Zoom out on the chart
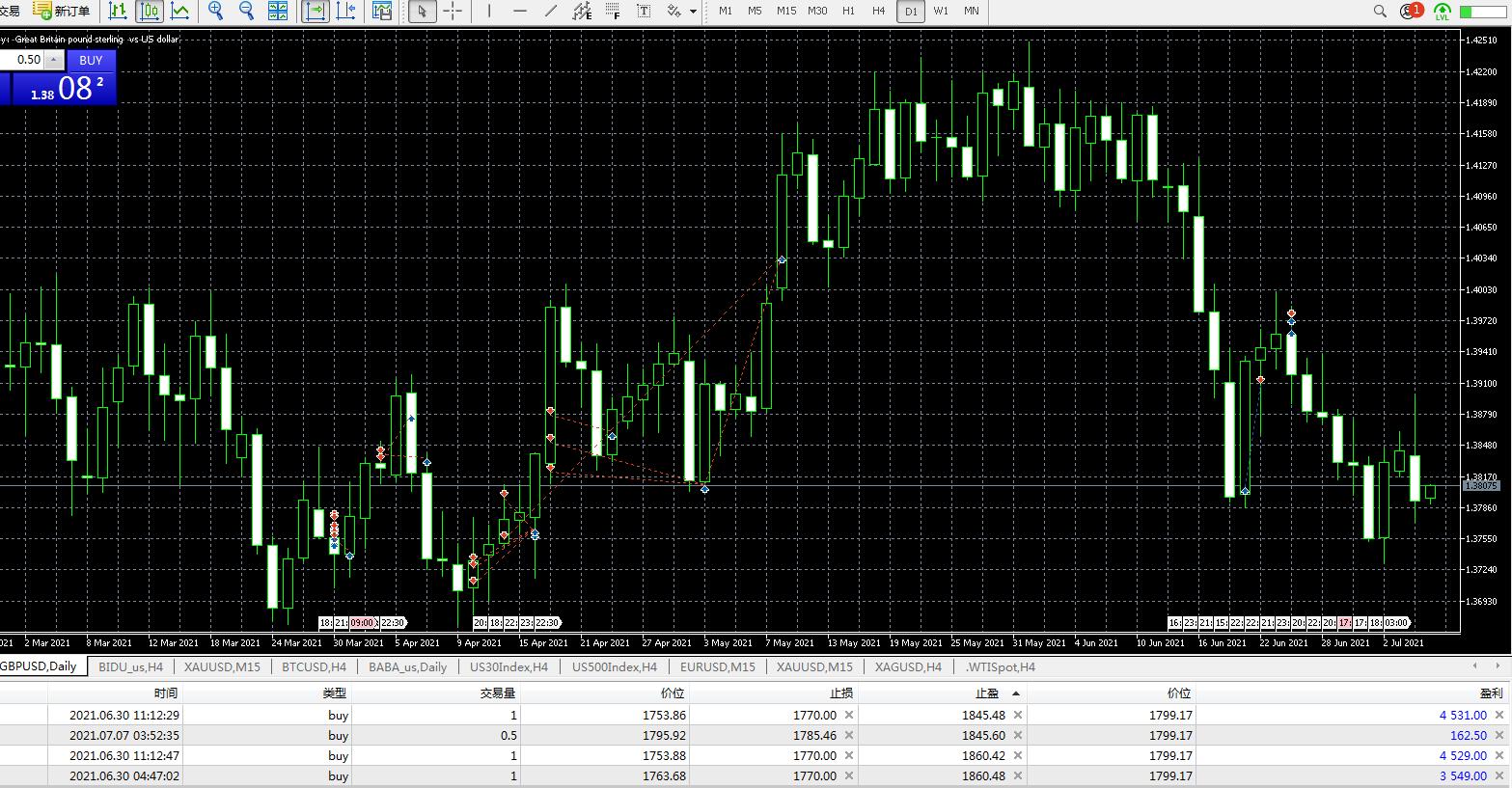The image size is (1512, 788). [246, 11]
